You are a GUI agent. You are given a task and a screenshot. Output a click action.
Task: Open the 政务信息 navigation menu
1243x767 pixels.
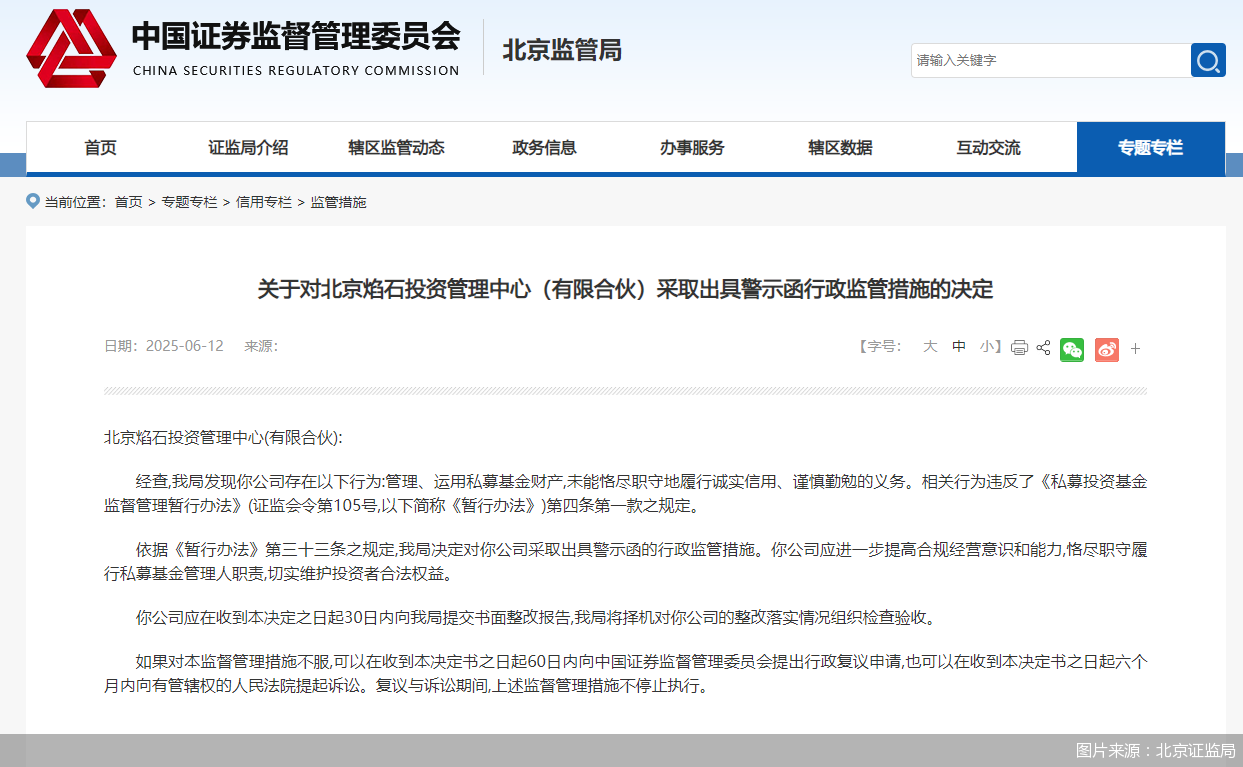tap(544, 147)
